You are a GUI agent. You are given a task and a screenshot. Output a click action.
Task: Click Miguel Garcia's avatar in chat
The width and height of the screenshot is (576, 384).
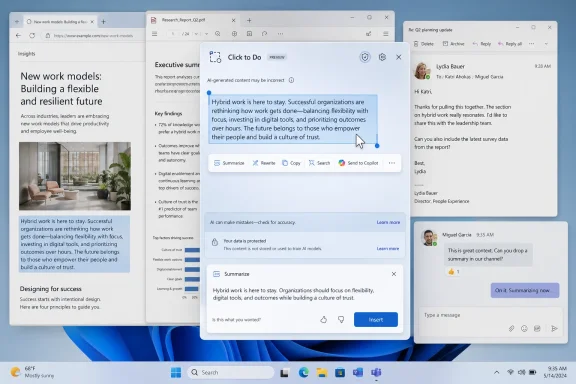point(429,238)
